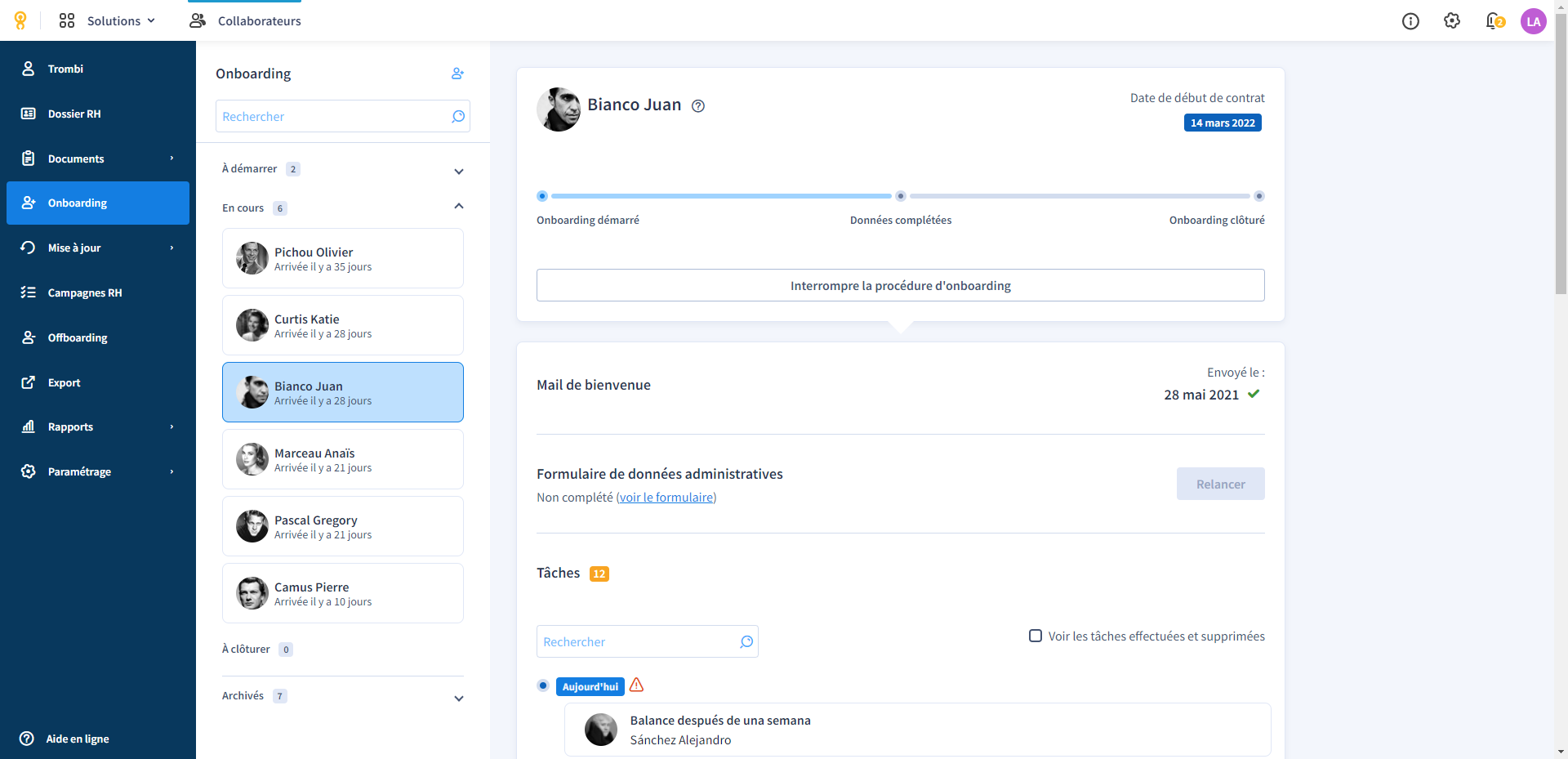Image resolution: width=1568 pixels, height=759 pixels.
Task: Click the add collaborator icon next to Onboarding
Action: click(457, 74)
